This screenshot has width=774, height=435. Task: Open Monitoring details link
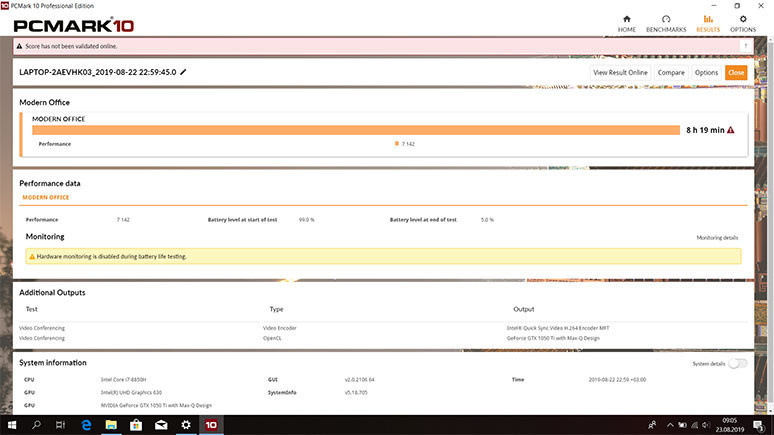click(717, 237)
